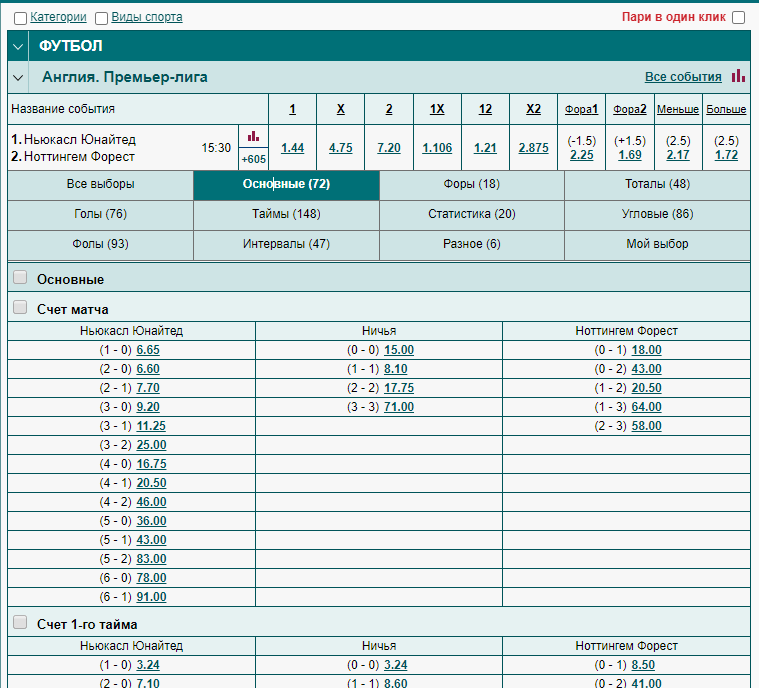Image resolution: width=759 pixels, height=688 pixels.
Task: Click the Больше column header
Action: pyautogui.click(x=726, y=109)
